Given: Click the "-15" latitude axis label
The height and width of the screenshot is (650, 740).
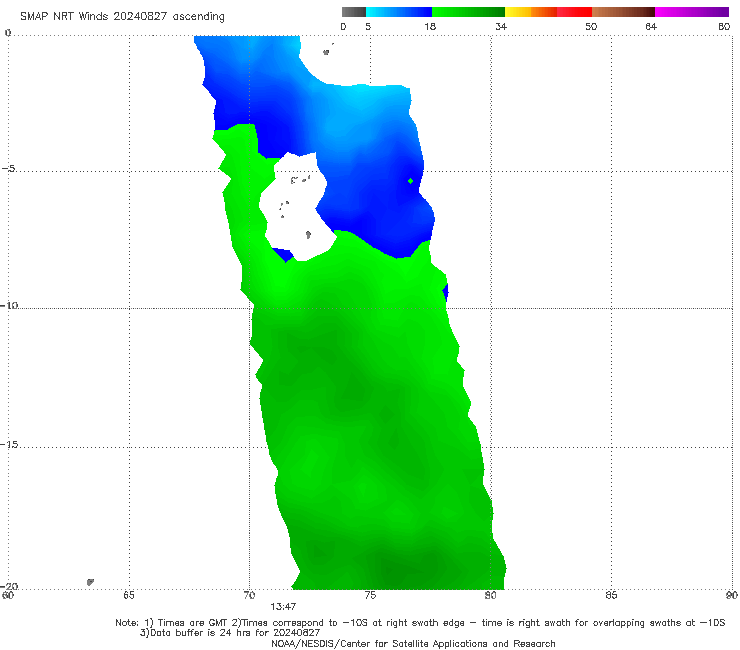Looking at the screenshot, I should [x=9, y=444].
